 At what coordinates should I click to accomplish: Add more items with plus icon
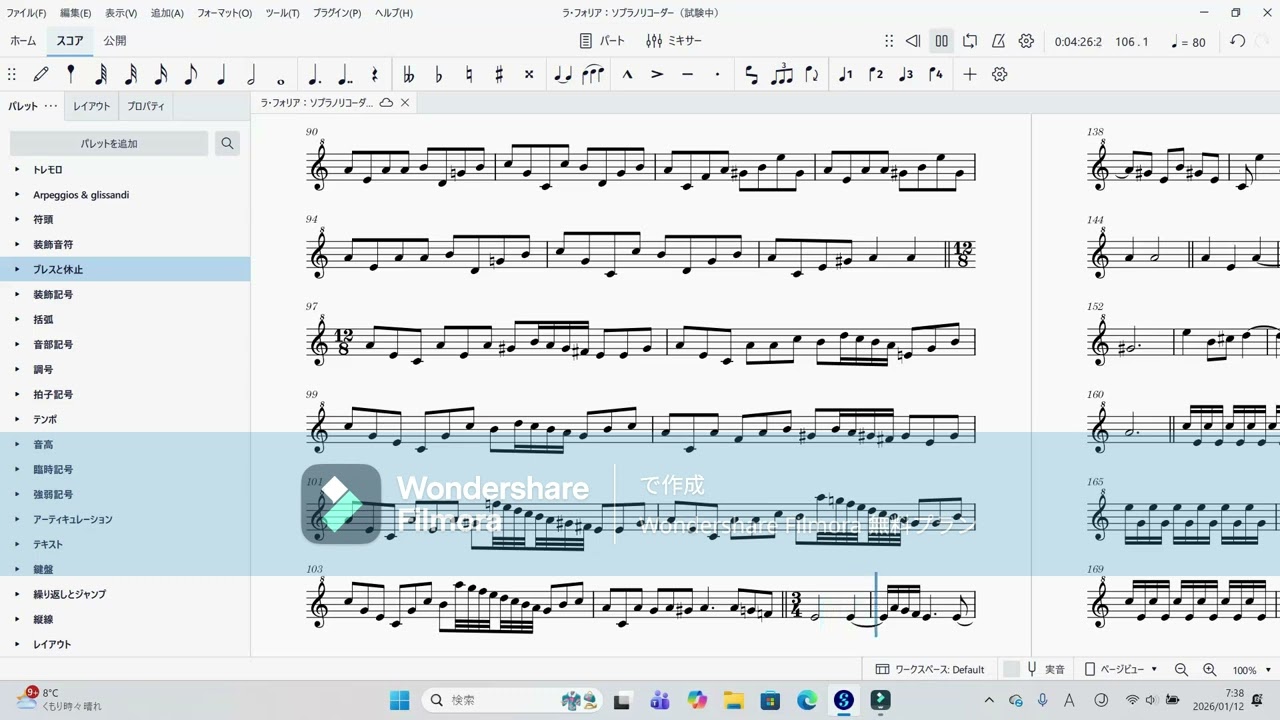click(969, 74)
